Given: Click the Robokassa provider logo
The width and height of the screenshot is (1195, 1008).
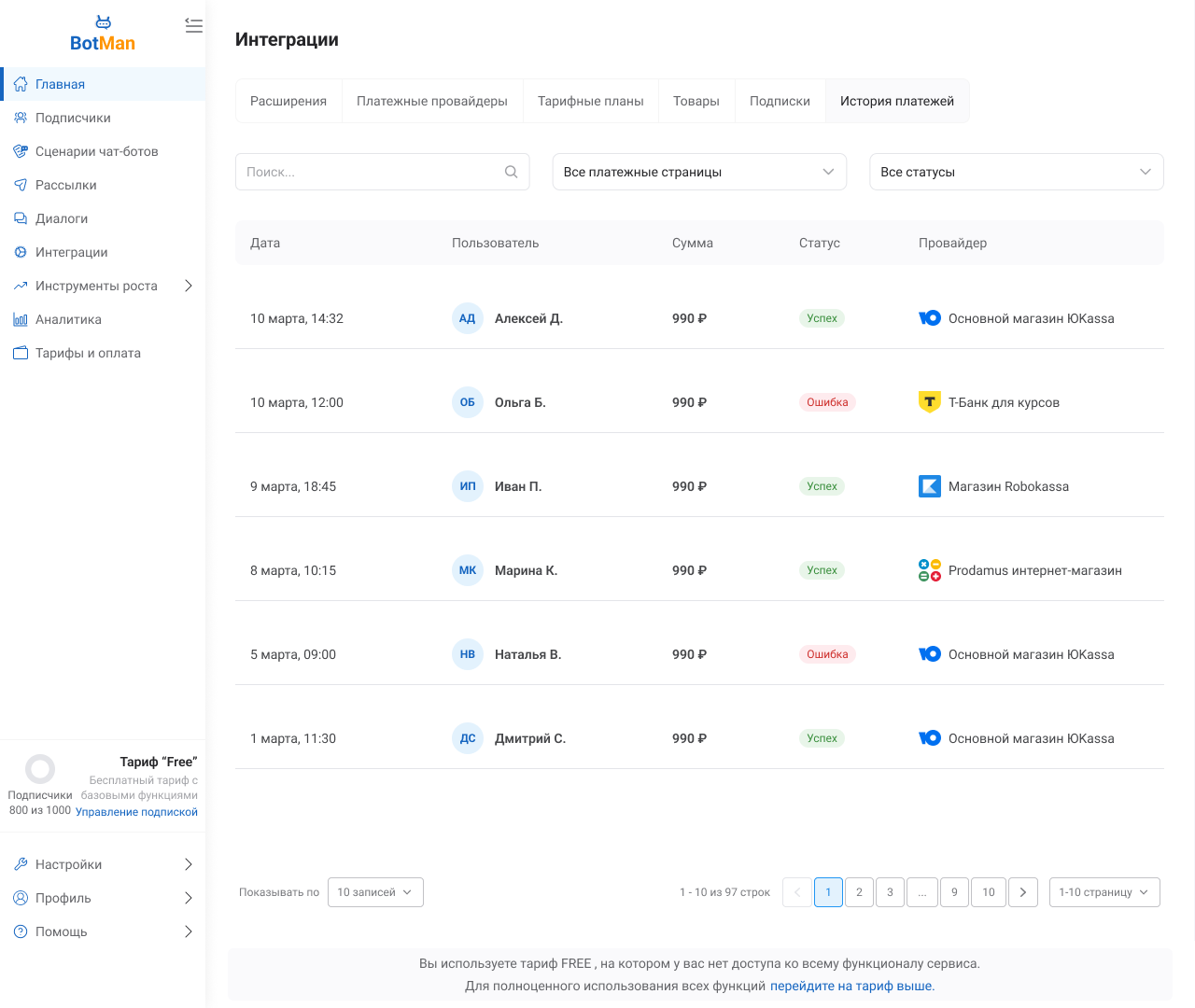Looking at the screenshot, I should (x=929, y=486).
